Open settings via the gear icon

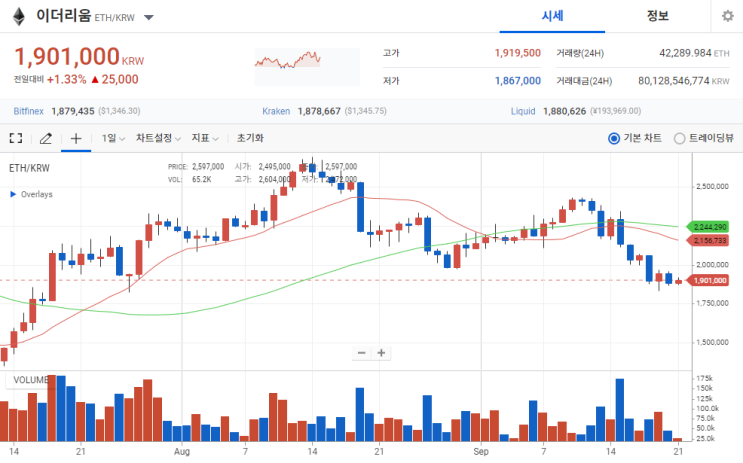click(727, 16)
